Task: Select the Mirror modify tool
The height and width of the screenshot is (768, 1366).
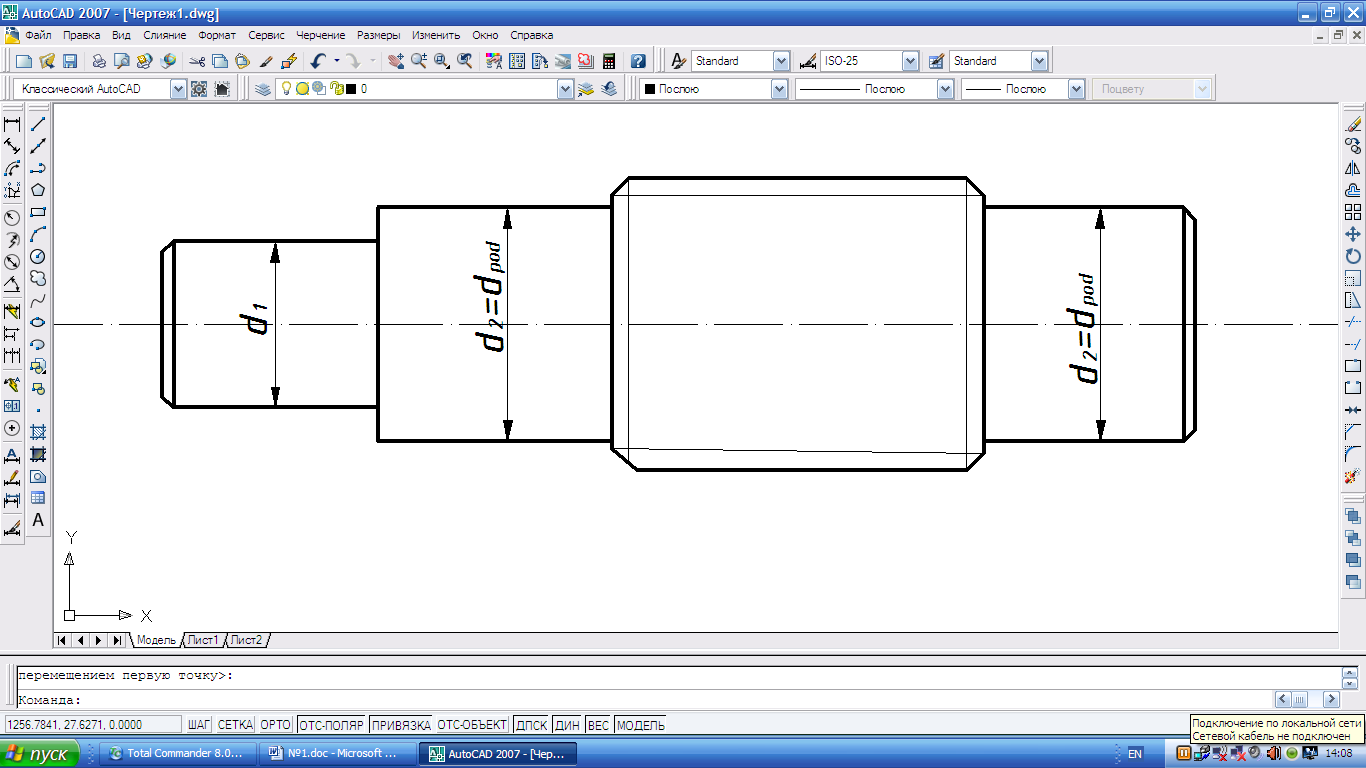Action: tap(1353, 168)
